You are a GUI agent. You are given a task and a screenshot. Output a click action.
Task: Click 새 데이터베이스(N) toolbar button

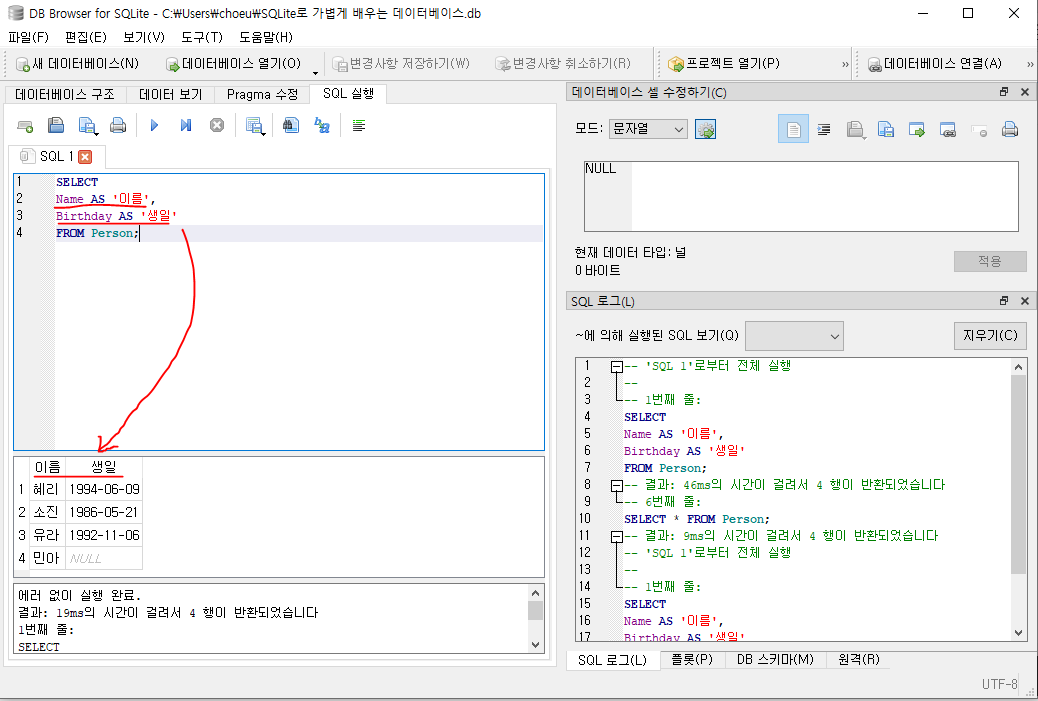[x=77, y=64]
